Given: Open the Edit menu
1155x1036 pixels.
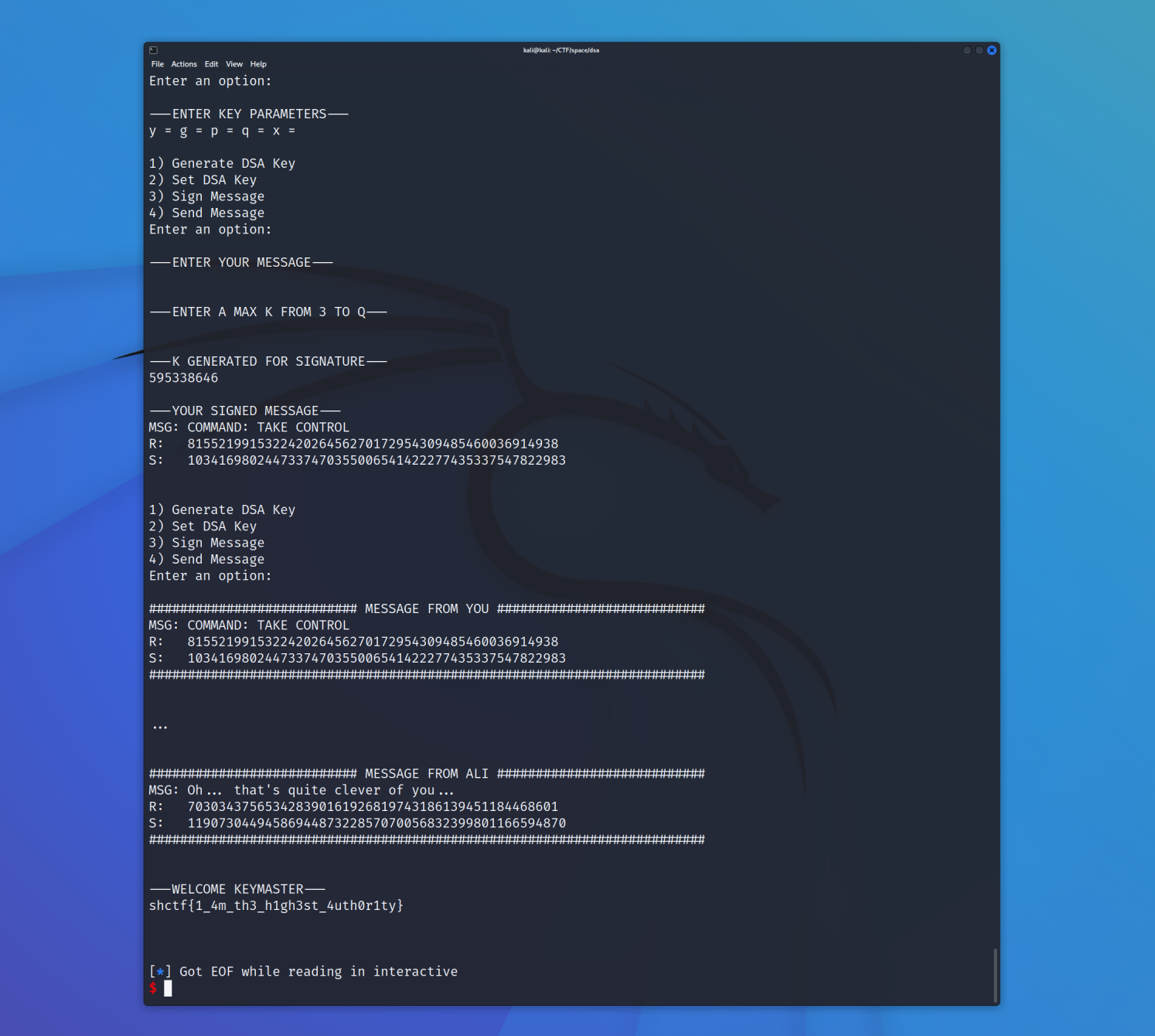Looking at the screenshot, I should click(x=211, y=64).
